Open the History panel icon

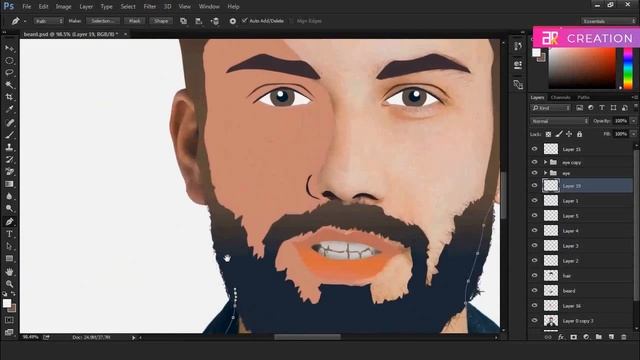click(x=518, y=46)
